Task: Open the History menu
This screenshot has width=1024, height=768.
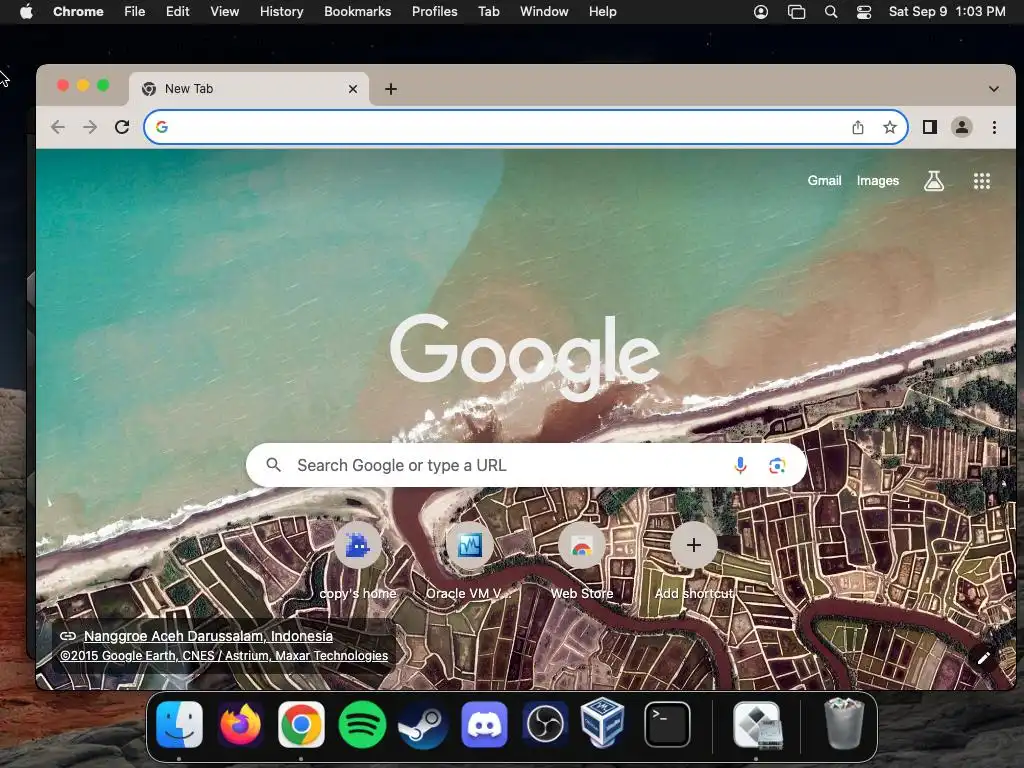Action: coord(281,12)
